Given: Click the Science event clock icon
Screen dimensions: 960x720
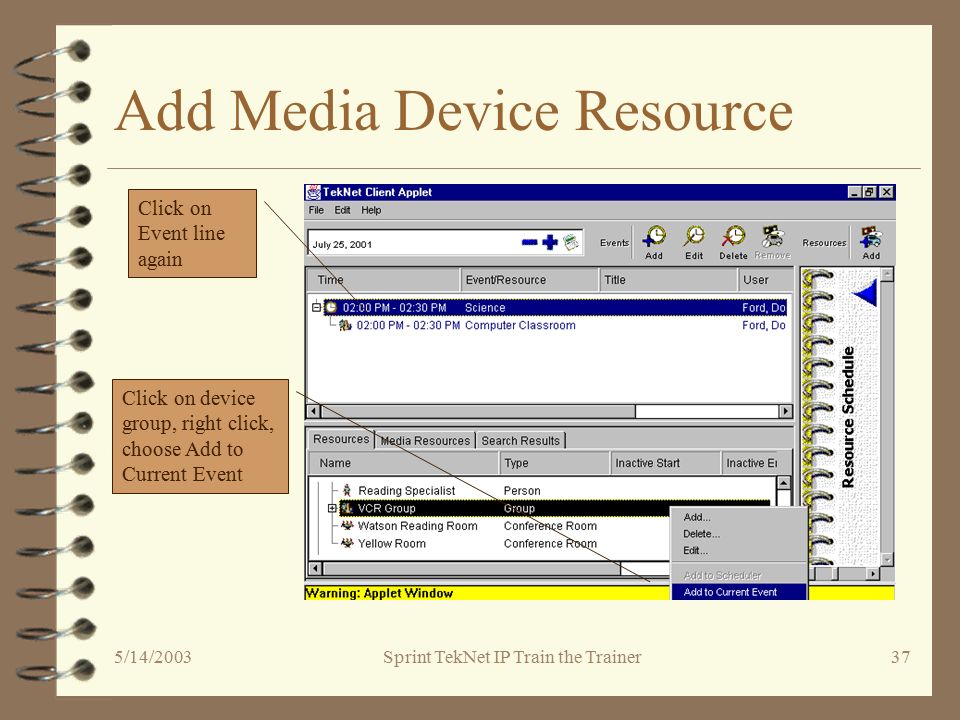Looking at the screenshot, I should coord(331,307).
